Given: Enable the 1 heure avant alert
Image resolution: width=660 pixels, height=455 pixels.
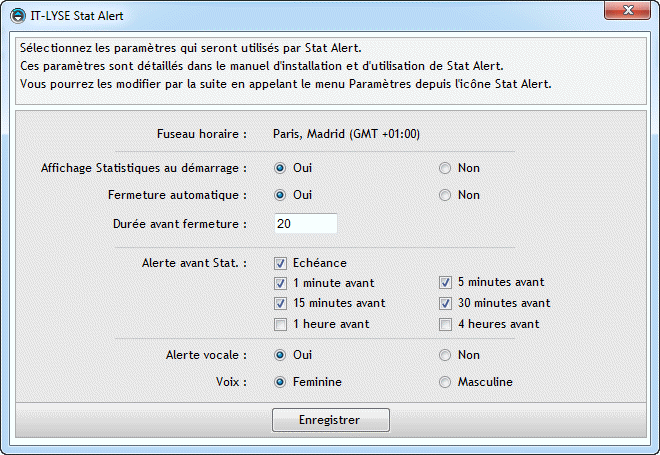Looking at the screenshot, I should (280, 325).
